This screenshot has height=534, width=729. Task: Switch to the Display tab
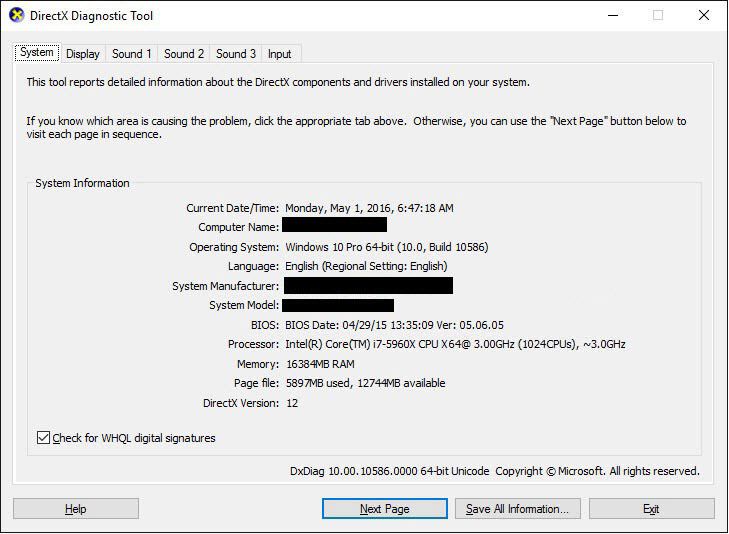[83, 54]
